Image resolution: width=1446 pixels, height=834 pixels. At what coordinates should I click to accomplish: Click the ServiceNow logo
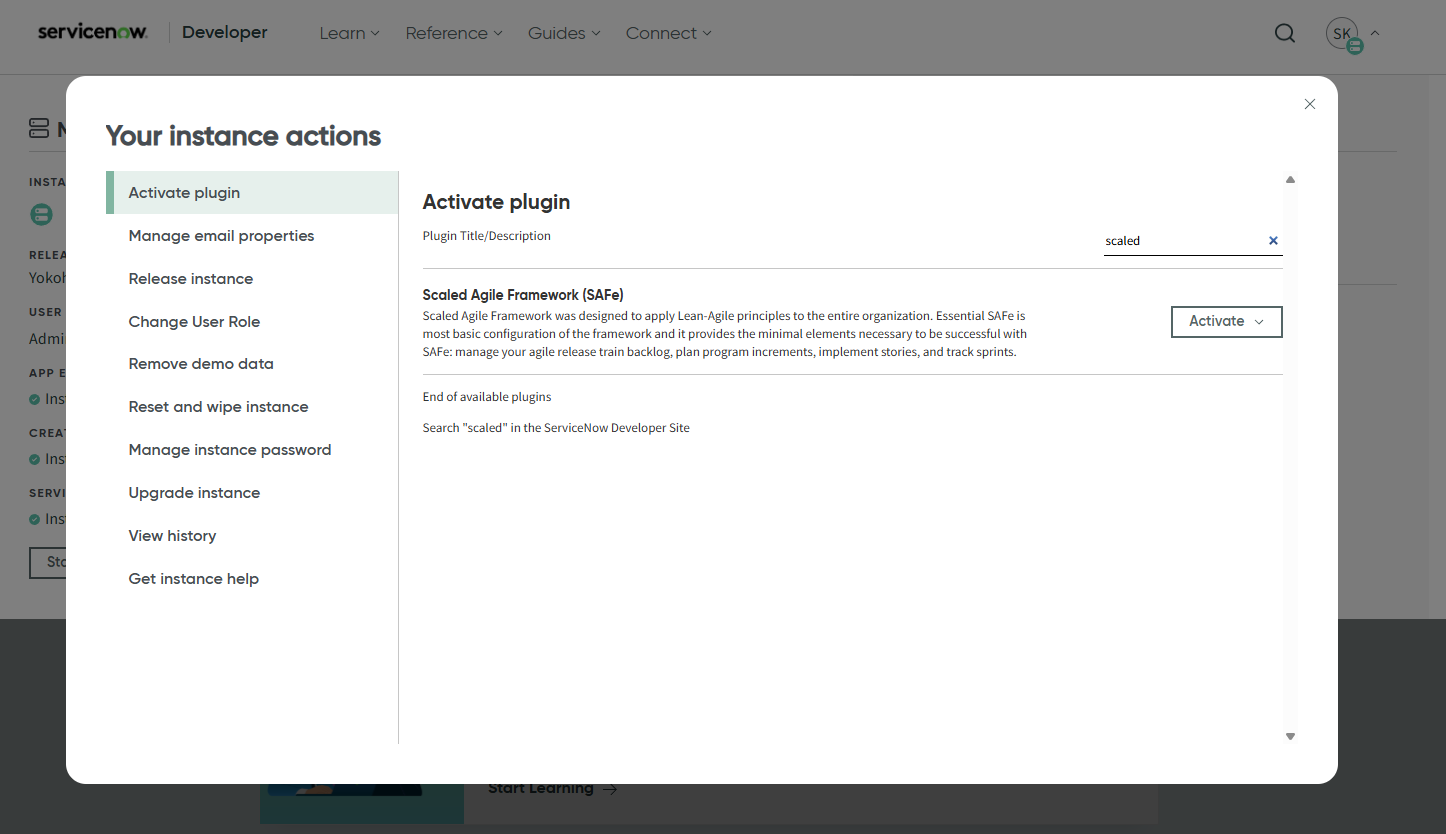pyautogui.click(x=93, y=32)
